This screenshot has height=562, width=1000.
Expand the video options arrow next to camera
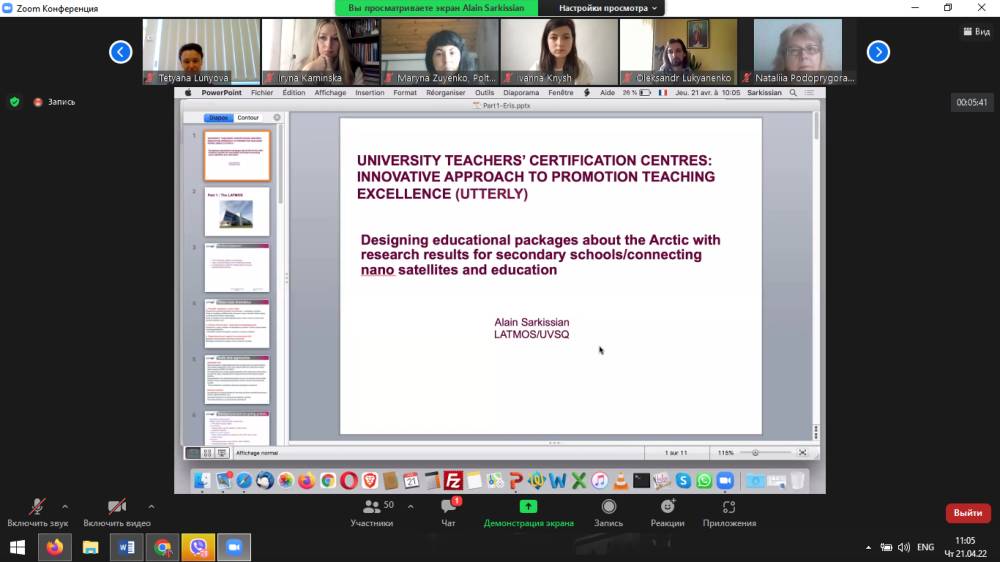[x=151, y=506]
